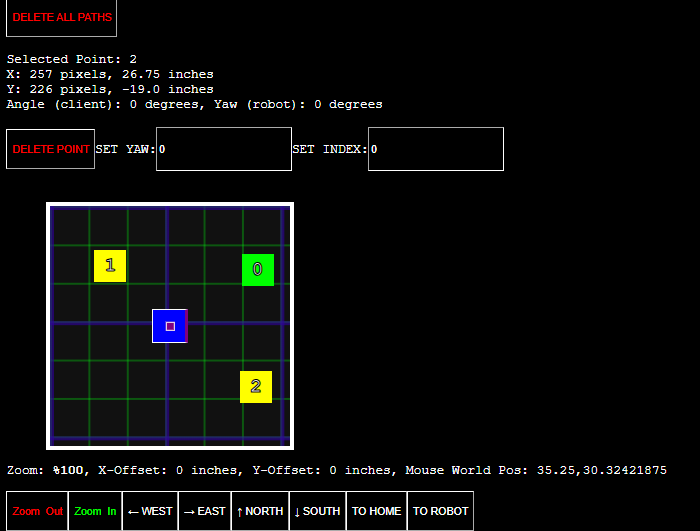Screen dimensions: 700x531
Task: Pan the map WEST
Action: click(x=150, y=511)
